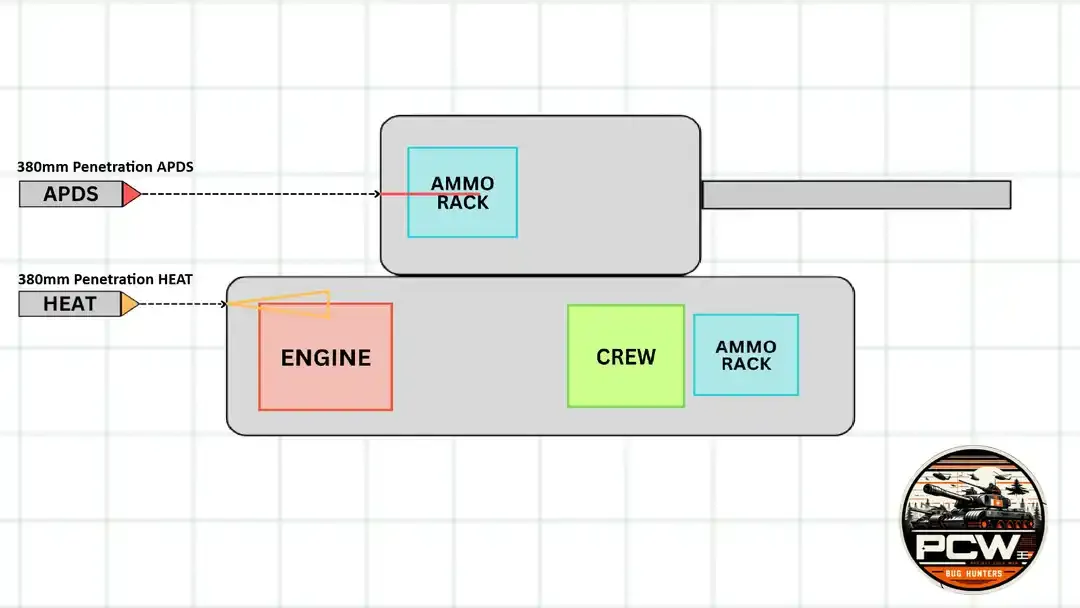Click the APDS arrowhead at turret edge
Viewport: 1080px width, 608px height.
tap(377, 194)
